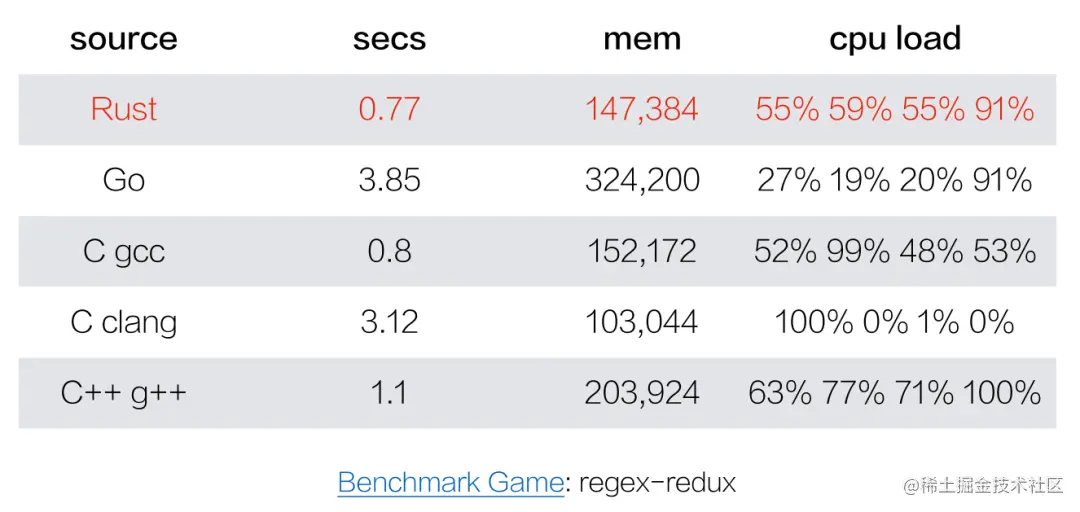
Task: Click Go's 3.85 secs value
Action: click(x=390, y=181)
